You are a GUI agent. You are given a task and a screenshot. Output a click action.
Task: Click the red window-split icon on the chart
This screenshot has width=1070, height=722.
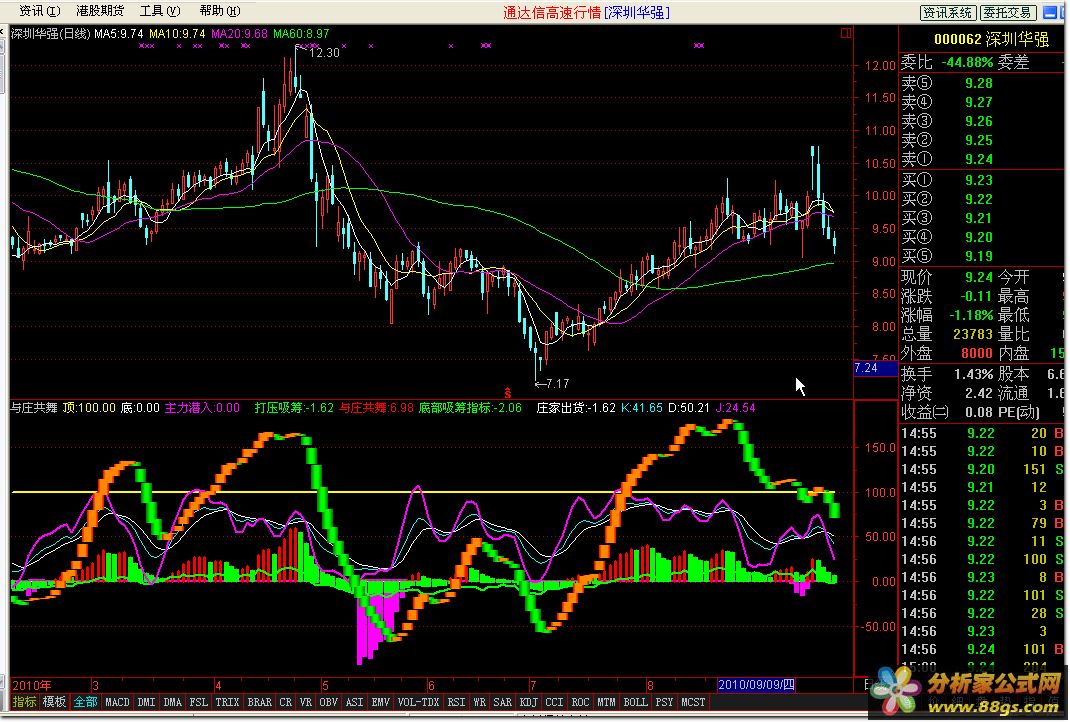tap(846, 33)
